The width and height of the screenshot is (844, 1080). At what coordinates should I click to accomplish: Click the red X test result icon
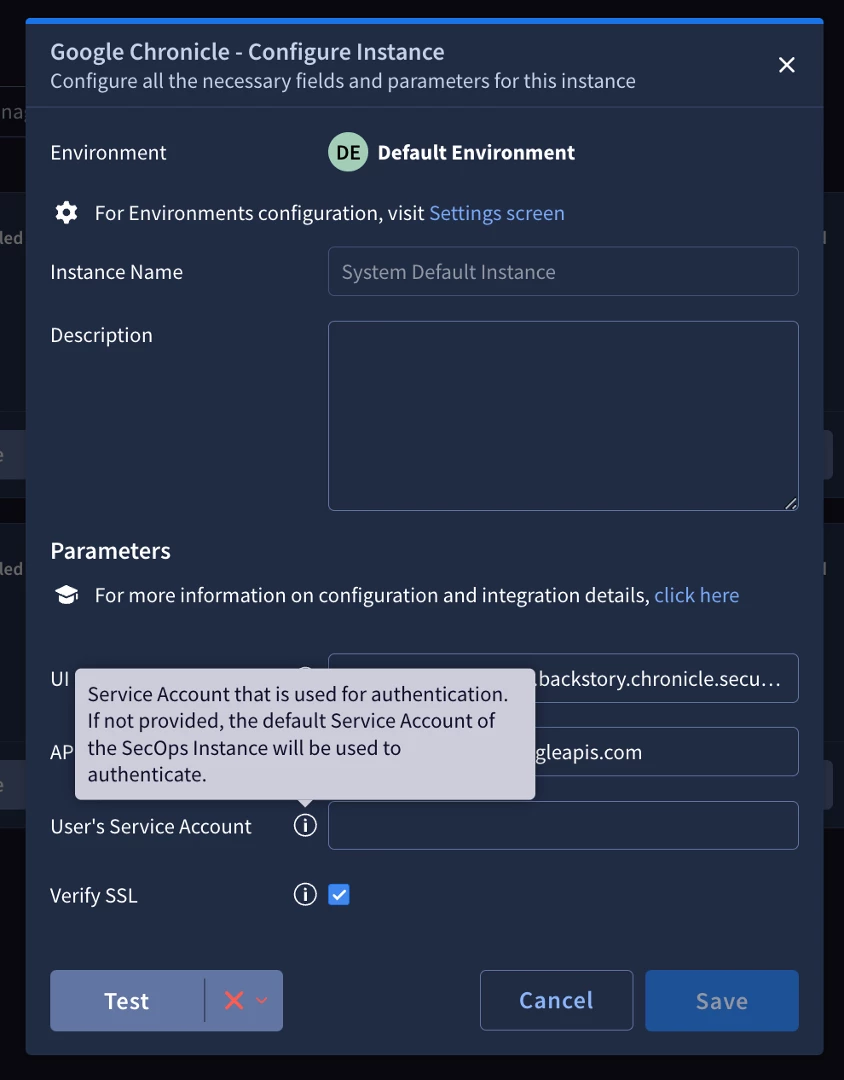click(x=234, y=1000)
